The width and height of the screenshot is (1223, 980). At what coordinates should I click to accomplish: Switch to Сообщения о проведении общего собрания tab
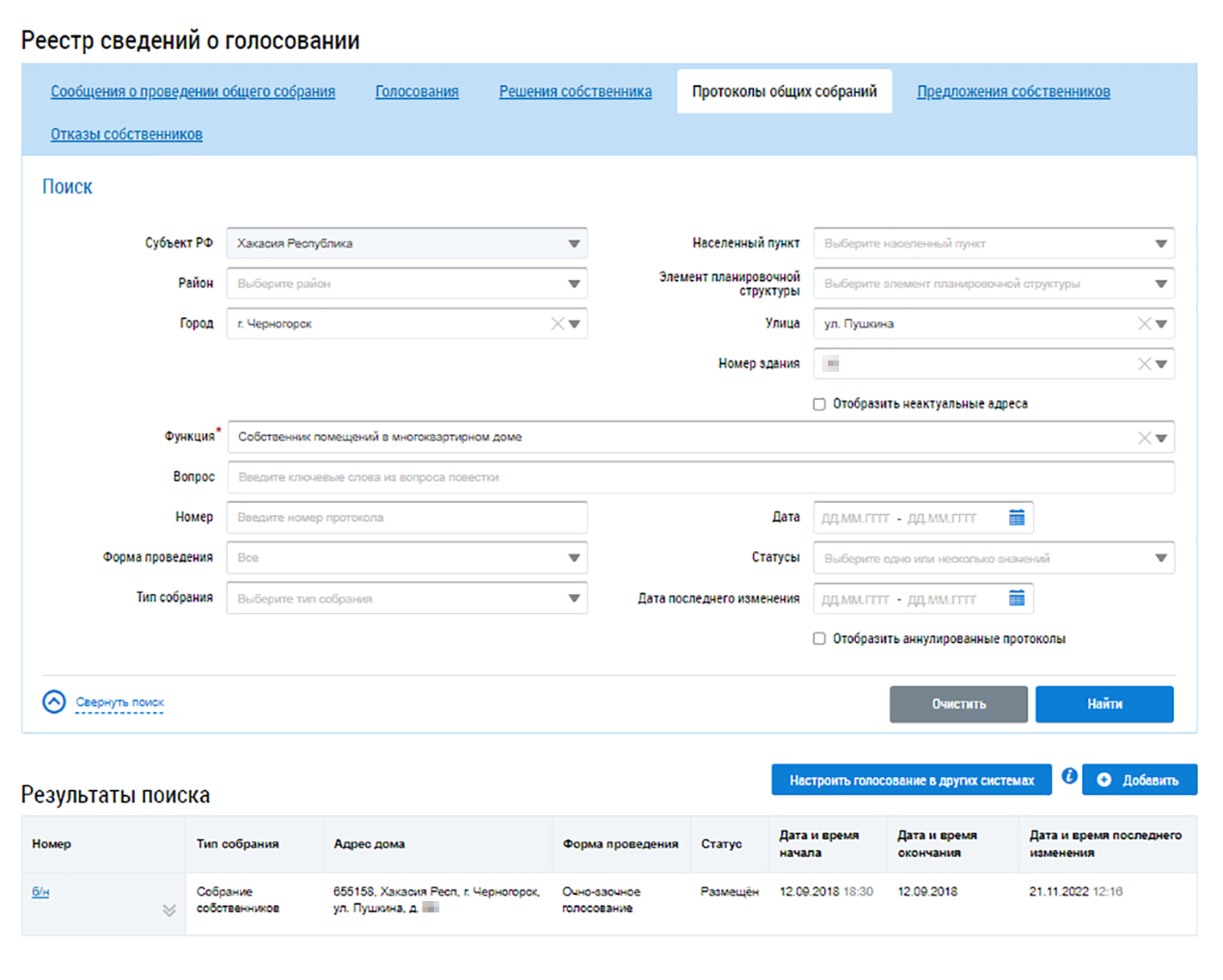193,92
